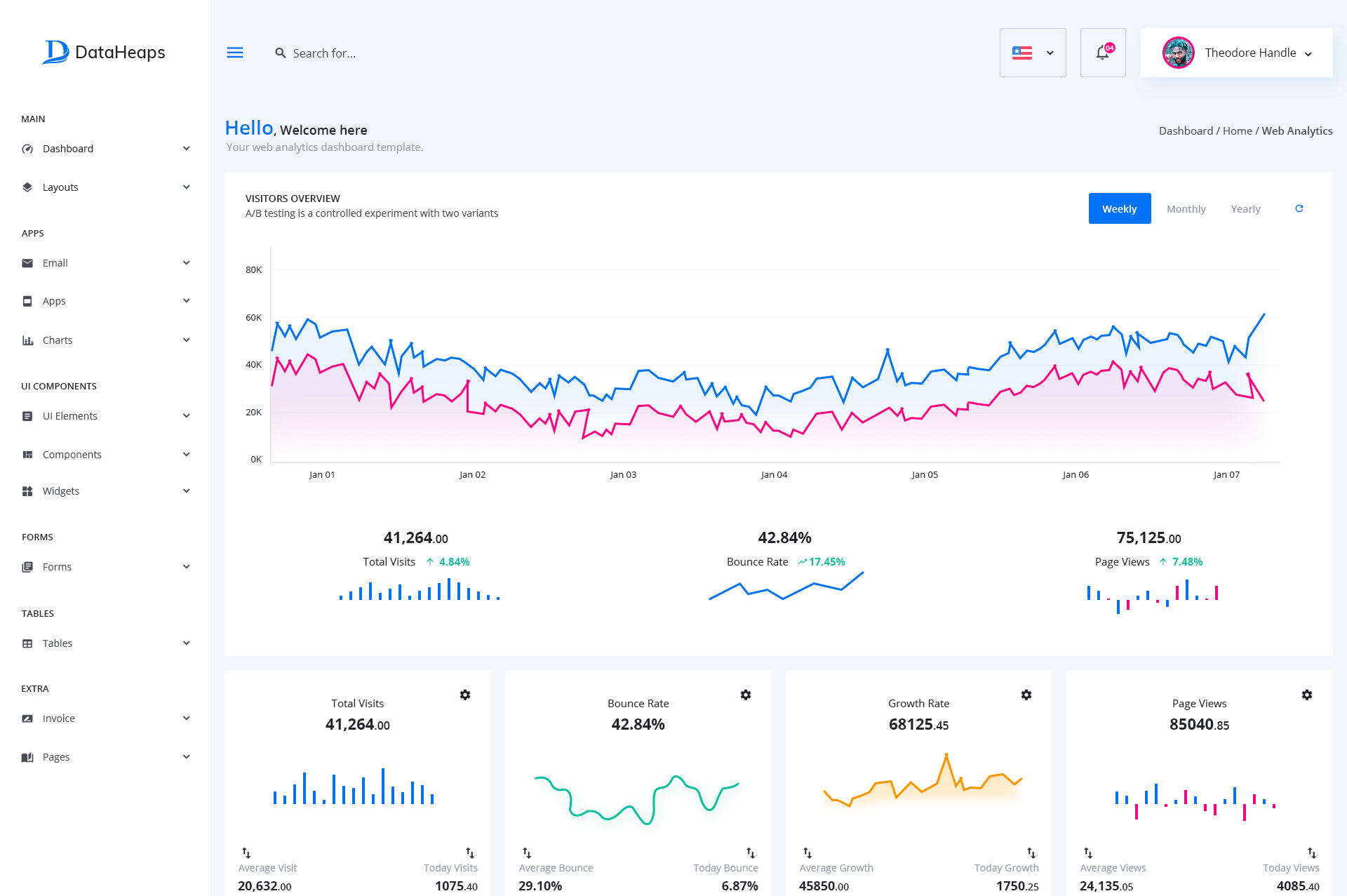Open Total Visits card settings gear

465,695
